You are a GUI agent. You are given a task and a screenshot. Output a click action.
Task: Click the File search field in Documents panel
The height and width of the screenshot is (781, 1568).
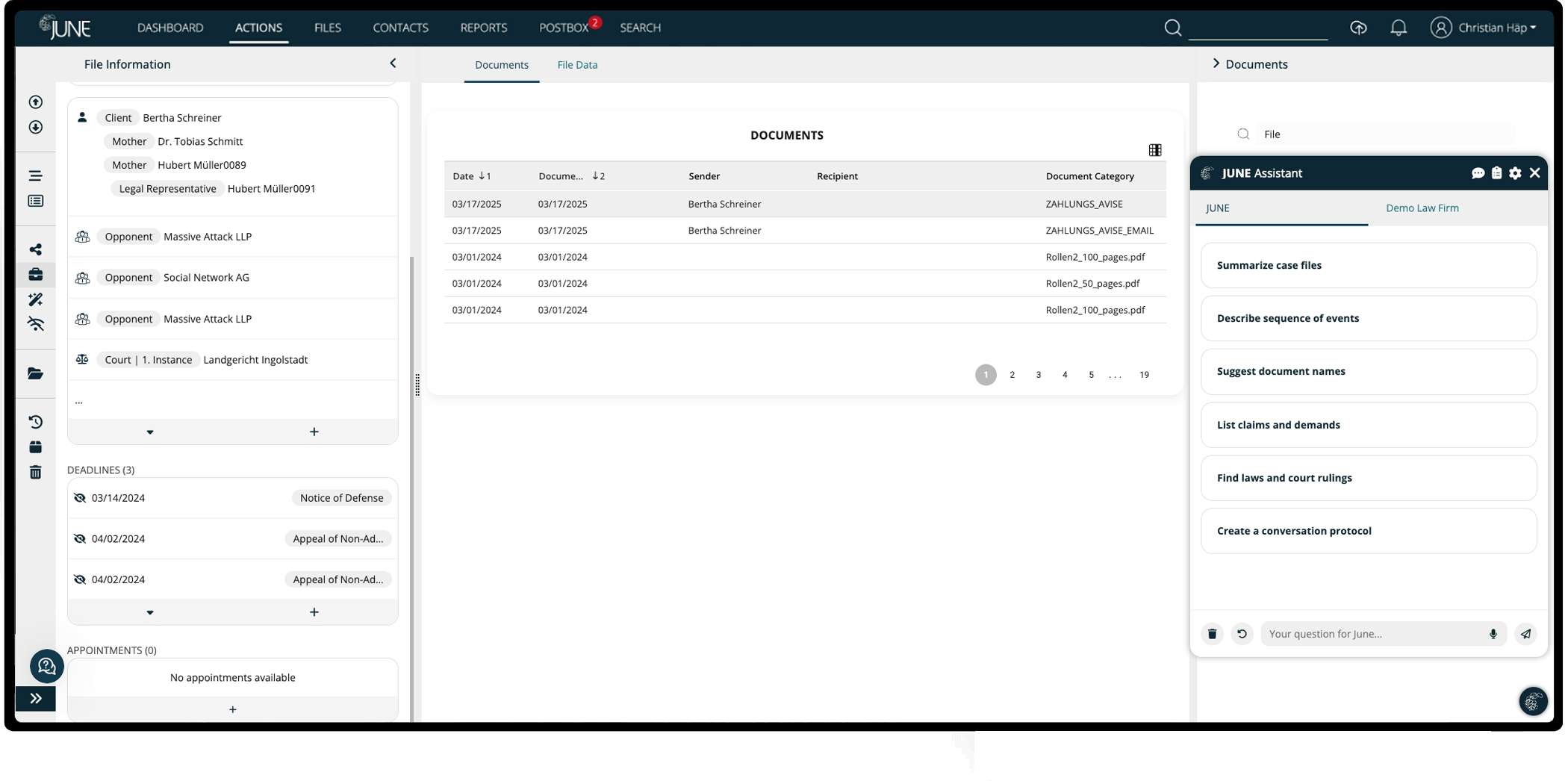click(x=1385, y=134)
